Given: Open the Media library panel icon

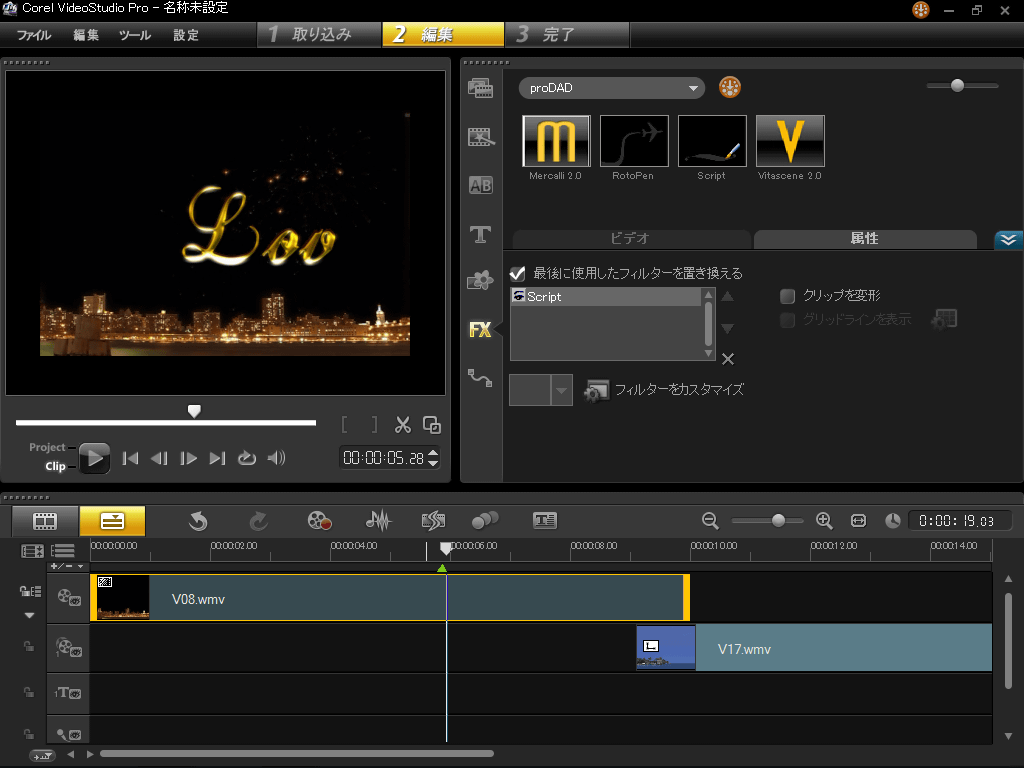Looking at the screenshot, I should [480, 88].
